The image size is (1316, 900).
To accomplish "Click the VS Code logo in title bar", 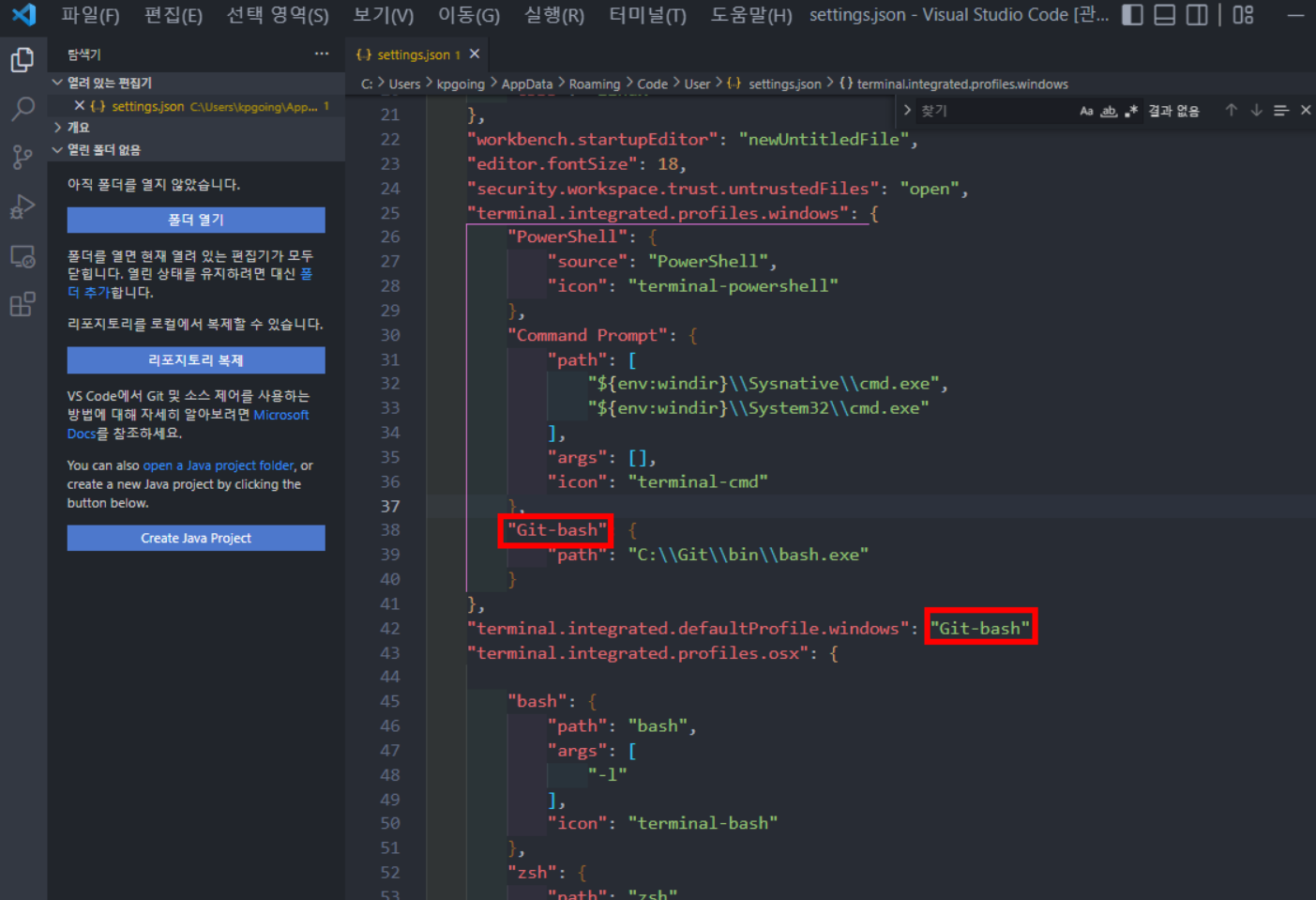I will pos(23,14).
